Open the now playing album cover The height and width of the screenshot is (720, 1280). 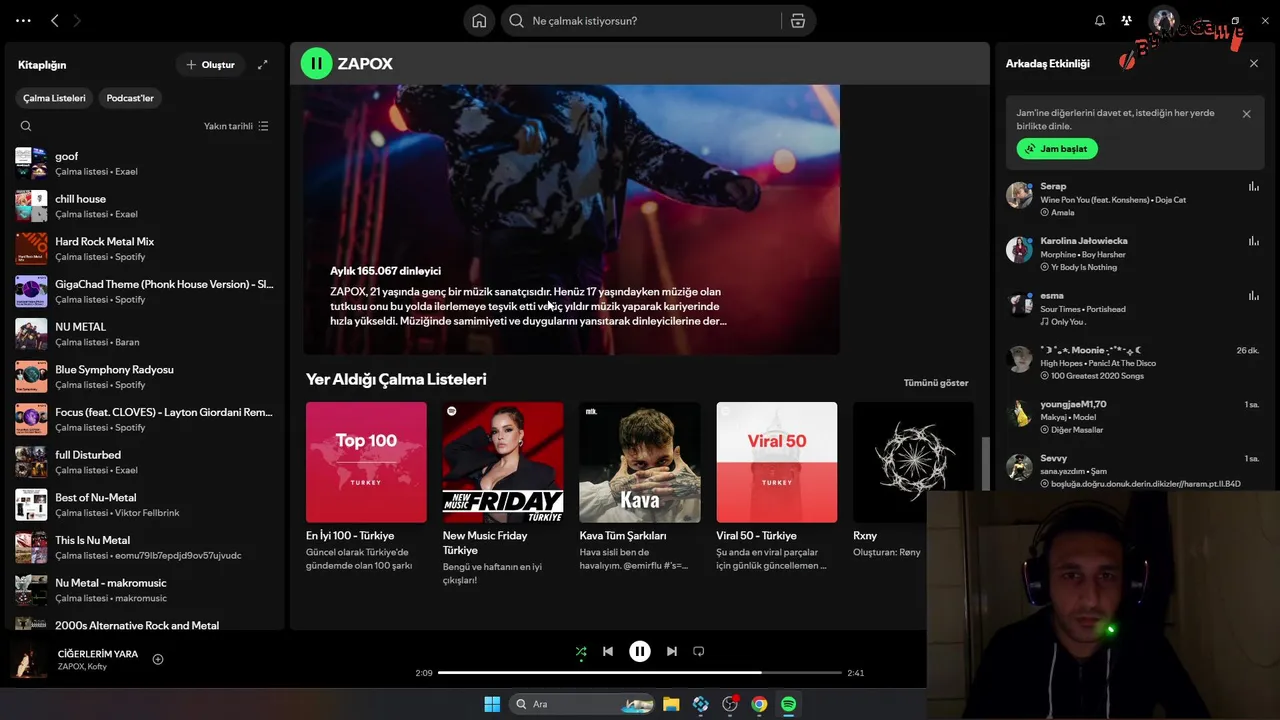tap(28, 660)
